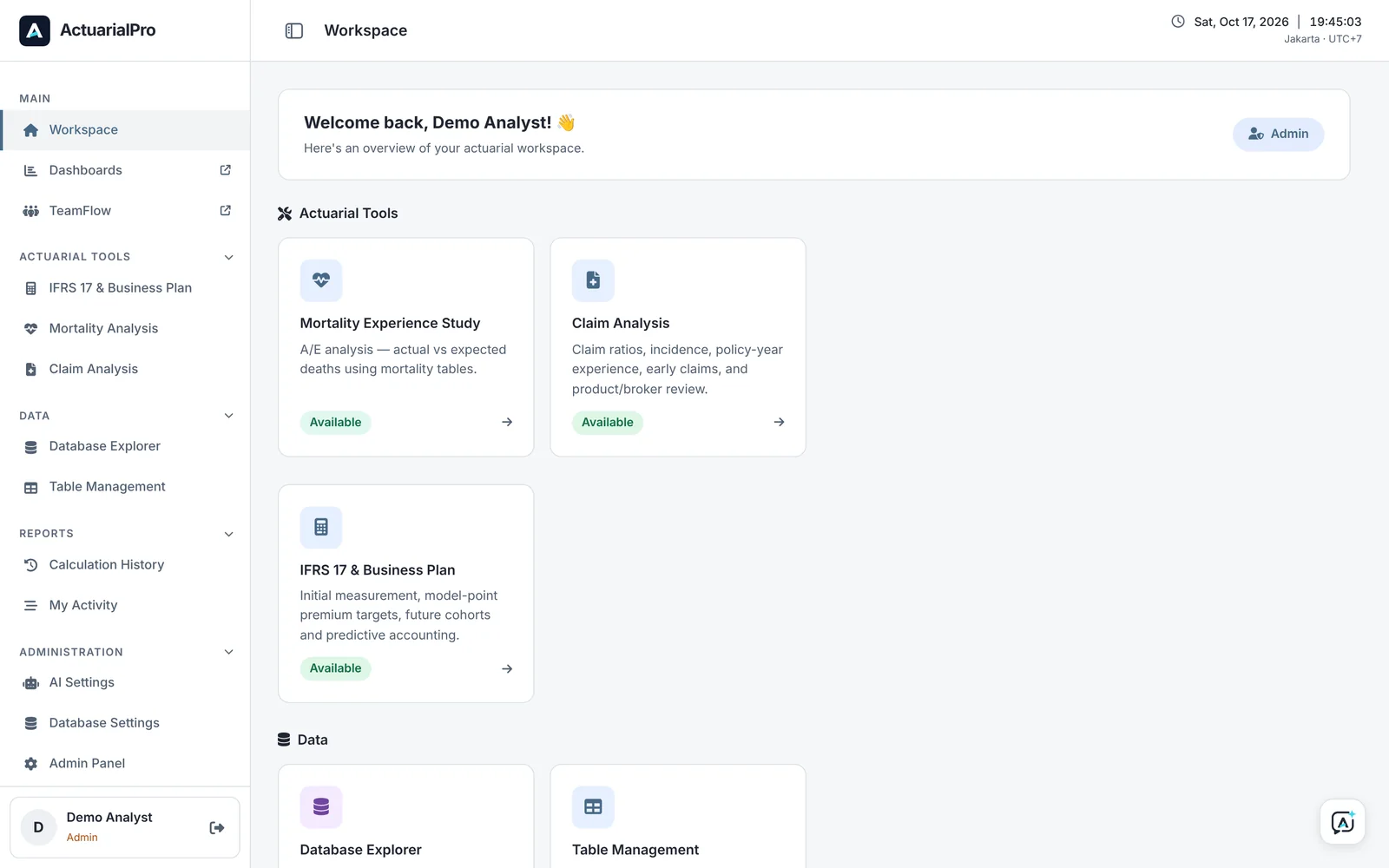Click the ActuarialPro logo icon
Image resolution: width=1389 pixels, height=868 pixels.
(x=35, y=30)
